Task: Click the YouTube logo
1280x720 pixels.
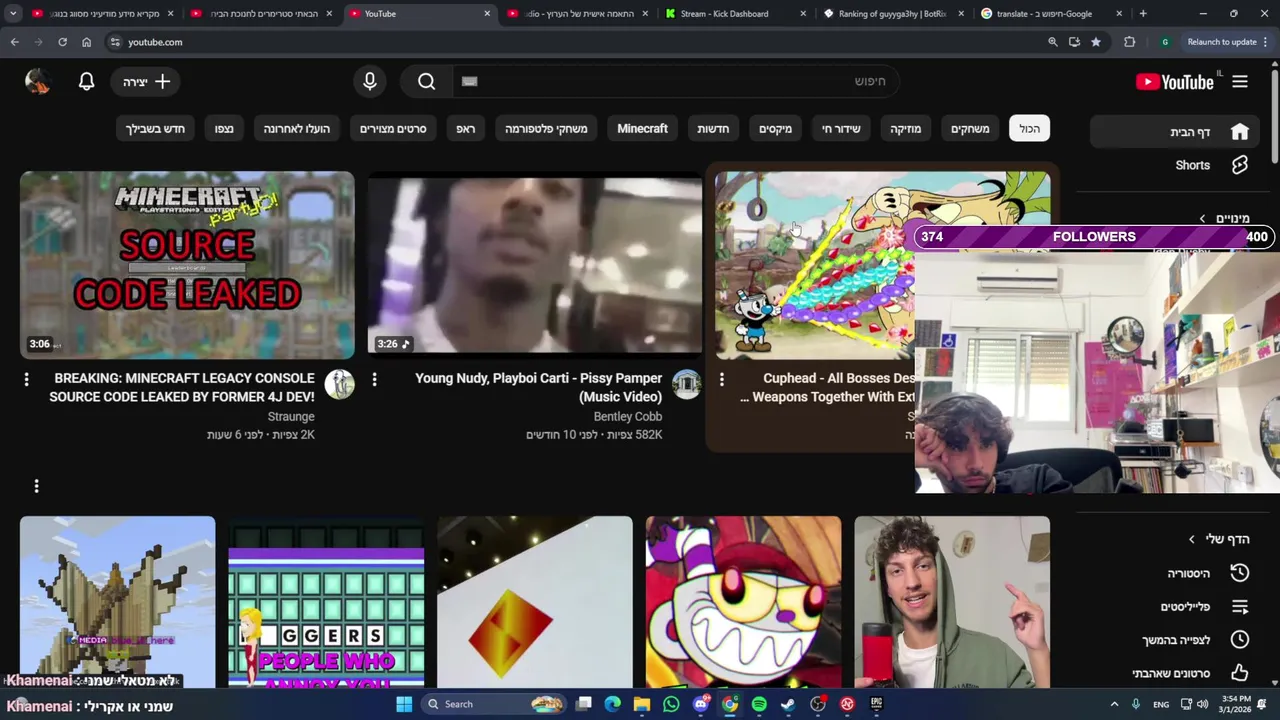Action: click(1175, 82)
